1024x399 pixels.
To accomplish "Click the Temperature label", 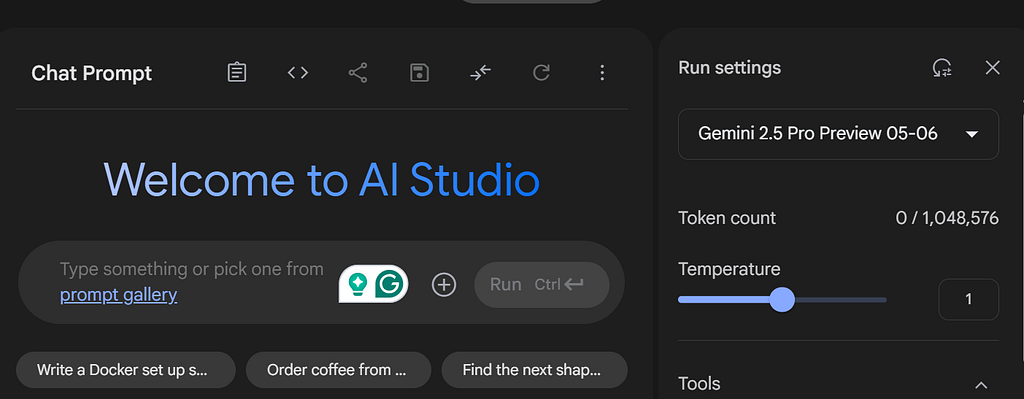I will (729, 269).
